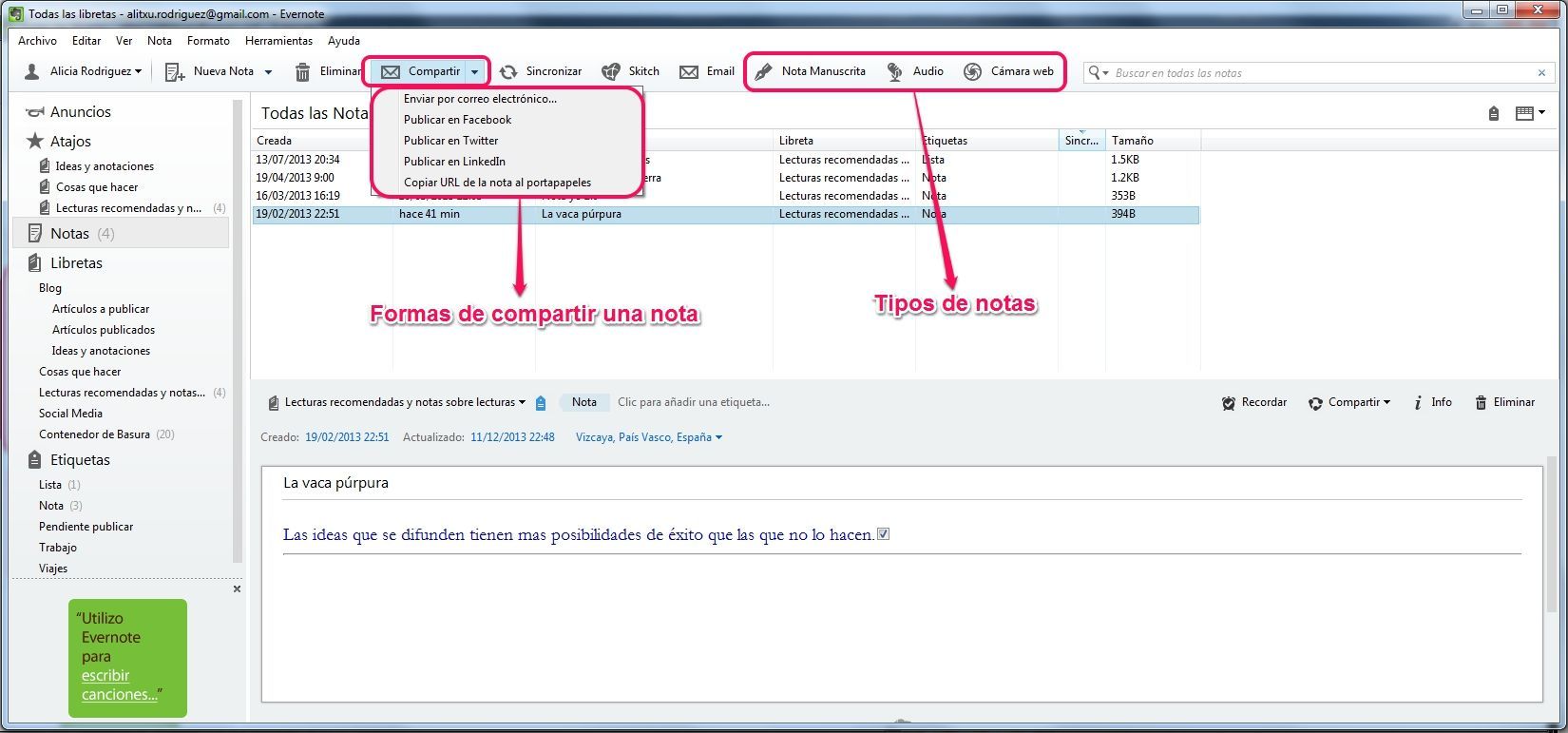Open the Libretas section in the sidebar
The width and height of the screenshot is (1568, 733).
(x=65, y=262)
